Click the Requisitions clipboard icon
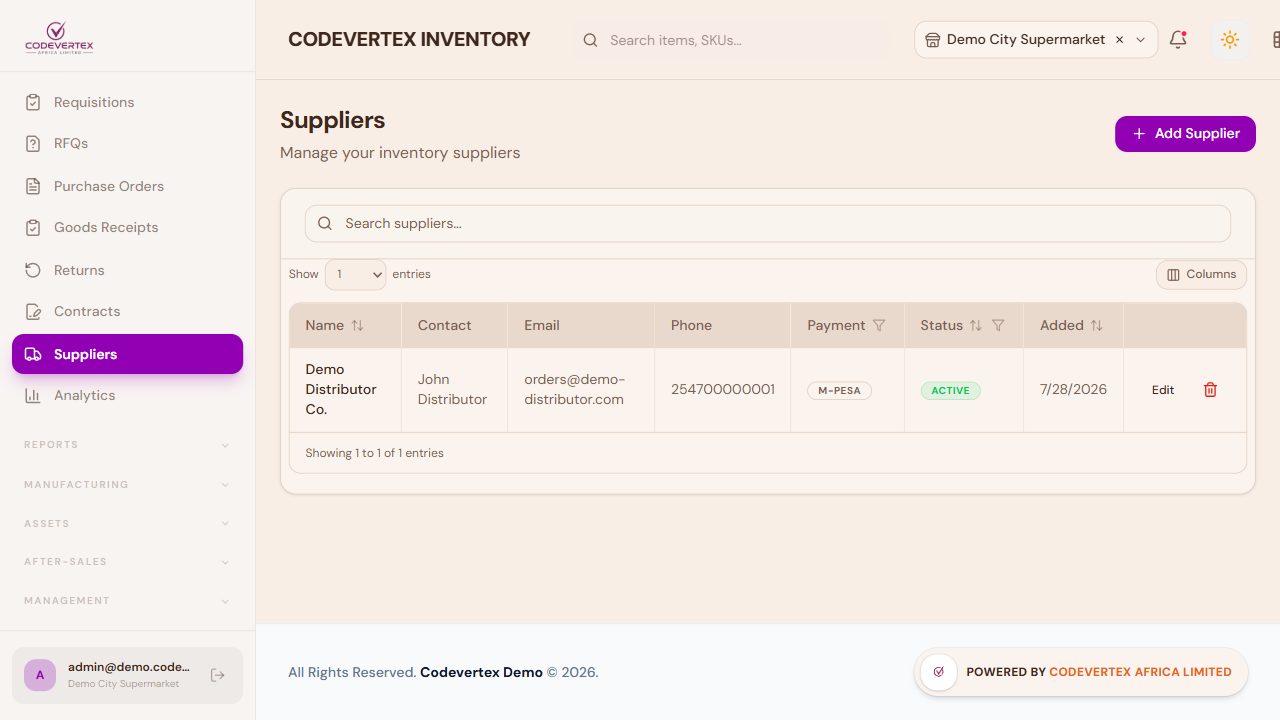This screenshot has height=720, width=1280. pyautogui.click(x=33, y=102)
